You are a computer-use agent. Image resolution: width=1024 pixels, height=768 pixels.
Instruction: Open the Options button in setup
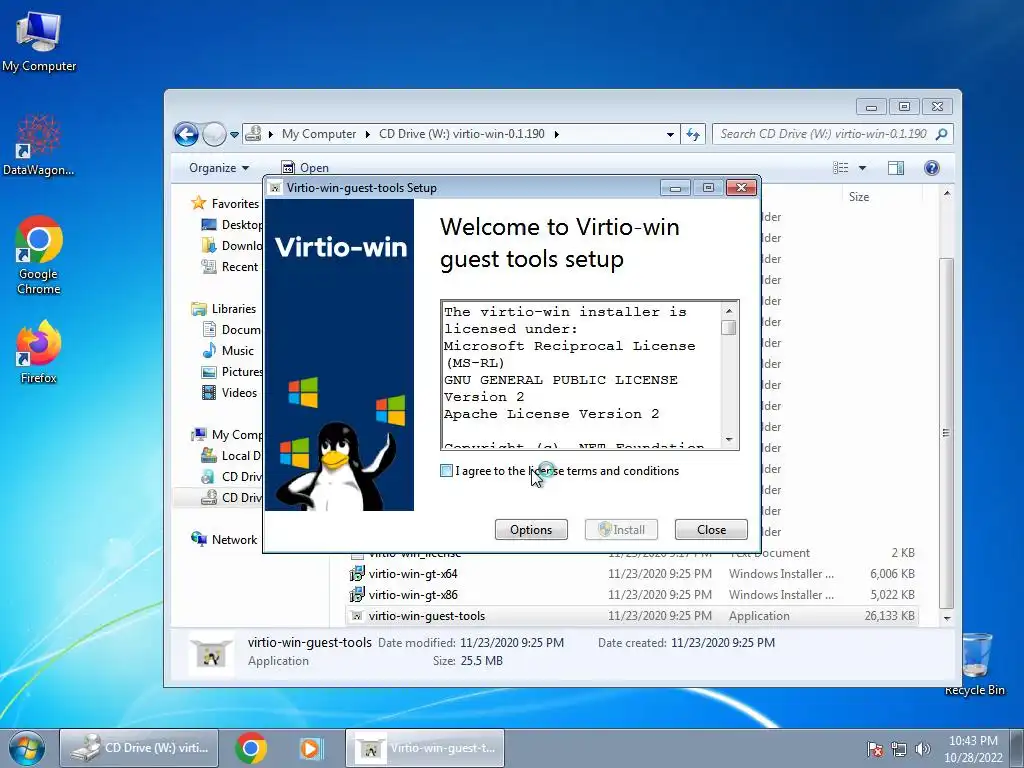coord(531,530)
